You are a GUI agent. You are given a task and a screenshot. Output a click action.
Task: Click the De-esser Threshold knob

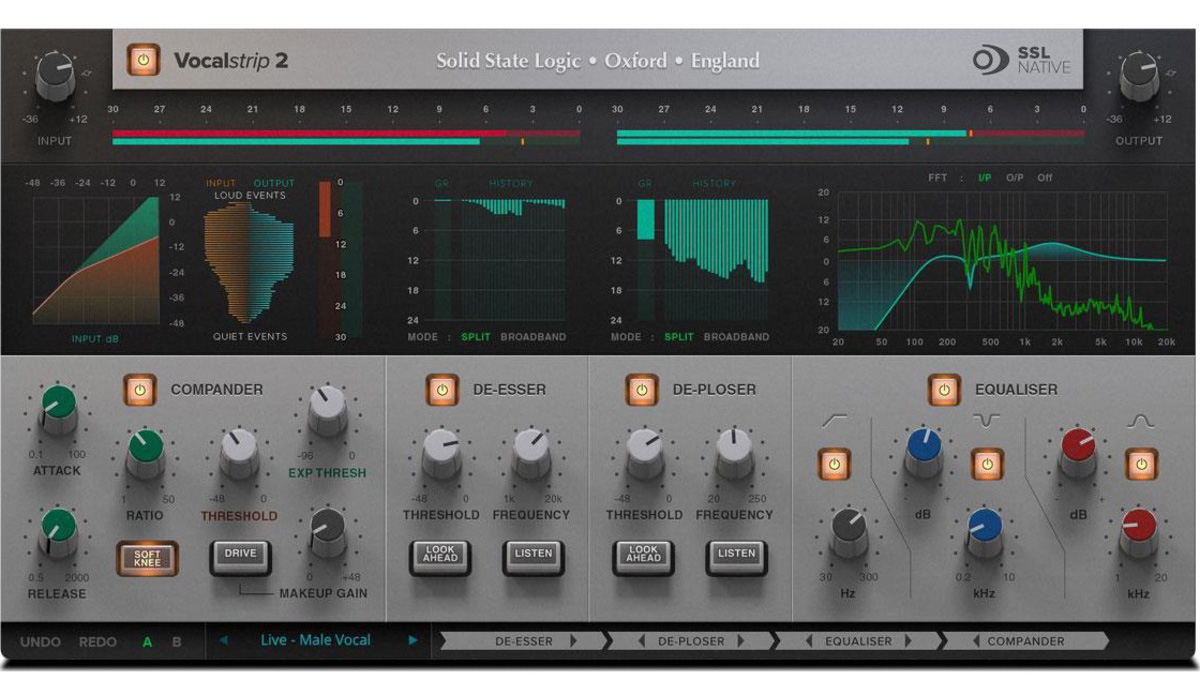coord(441,452)
